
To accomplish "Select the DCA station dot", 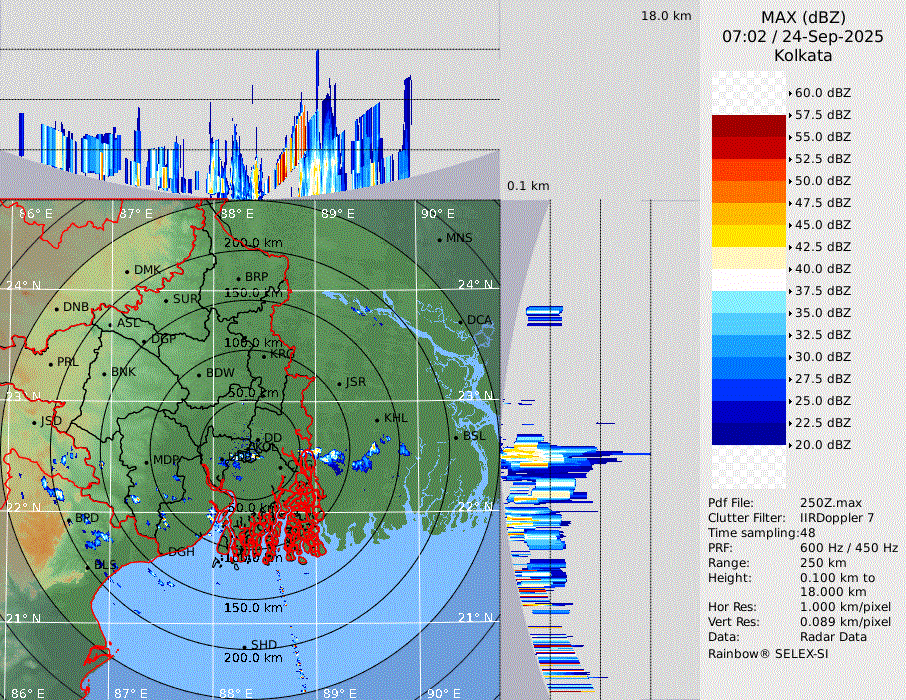I will point(461,321).
